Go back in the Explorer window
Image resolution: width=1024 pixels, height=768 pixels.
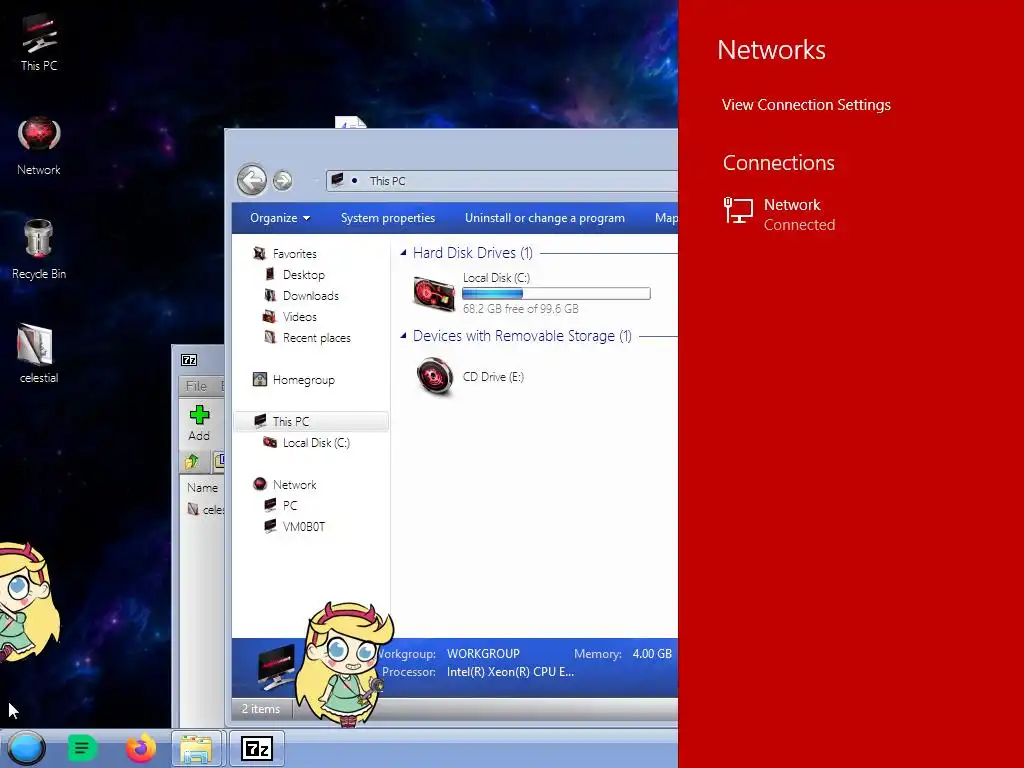(x=251, y=180)
